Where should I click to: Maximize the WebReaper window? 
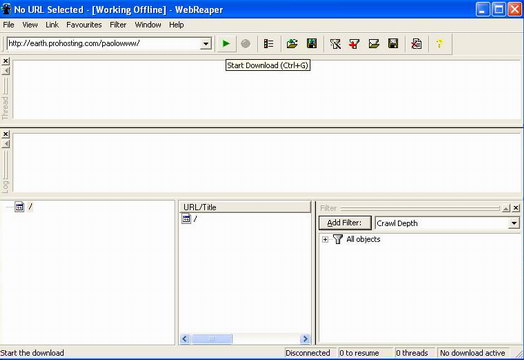[x=499, y=9]
